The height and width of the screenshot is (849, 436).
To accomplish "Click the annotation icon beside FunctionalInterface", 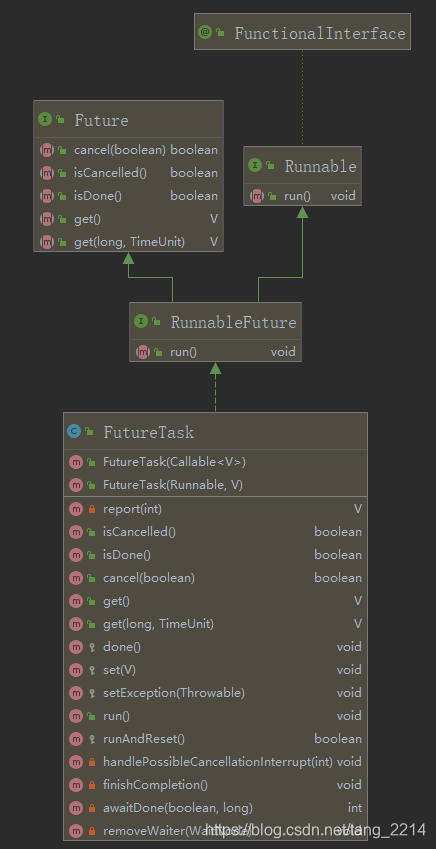I will coord(205,32).
